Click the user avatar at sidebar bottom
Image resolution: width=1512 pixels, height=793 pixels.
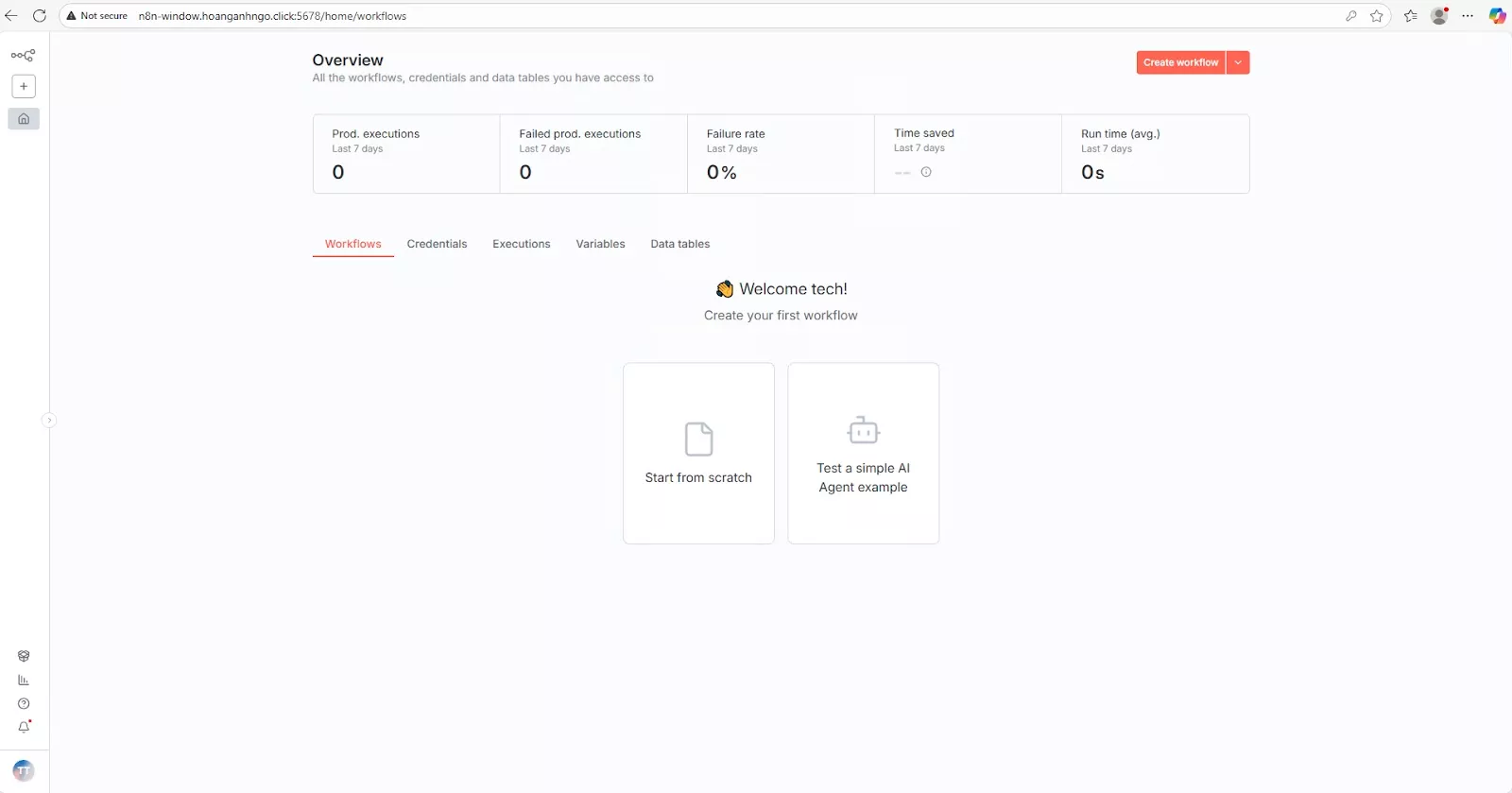[x=24, y=770]
